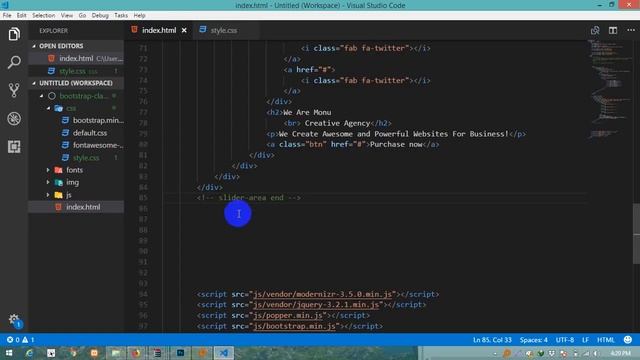Image resolution: width=640 pixels, height=360 pixels.
Task: Open the Go menu
Action: (82, 15)
